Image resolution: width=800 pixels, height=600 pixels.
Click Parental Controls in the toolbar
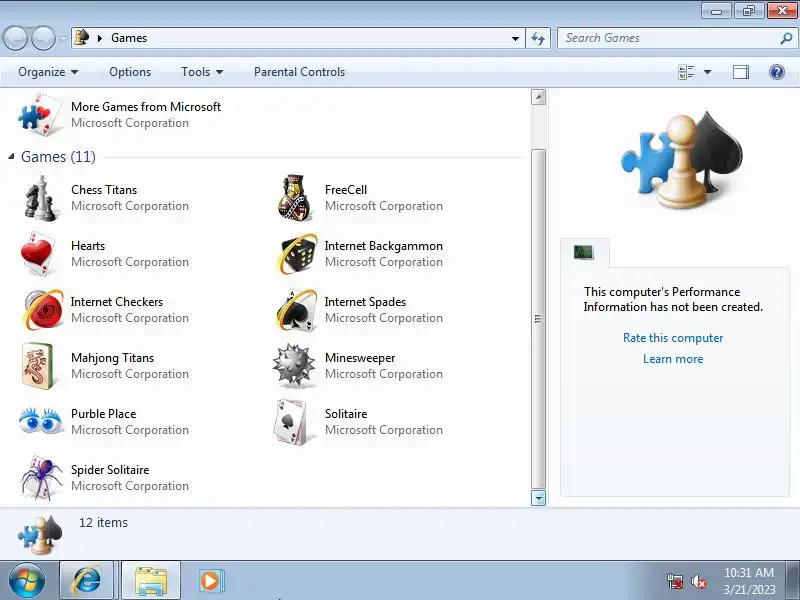click(299, 72)
